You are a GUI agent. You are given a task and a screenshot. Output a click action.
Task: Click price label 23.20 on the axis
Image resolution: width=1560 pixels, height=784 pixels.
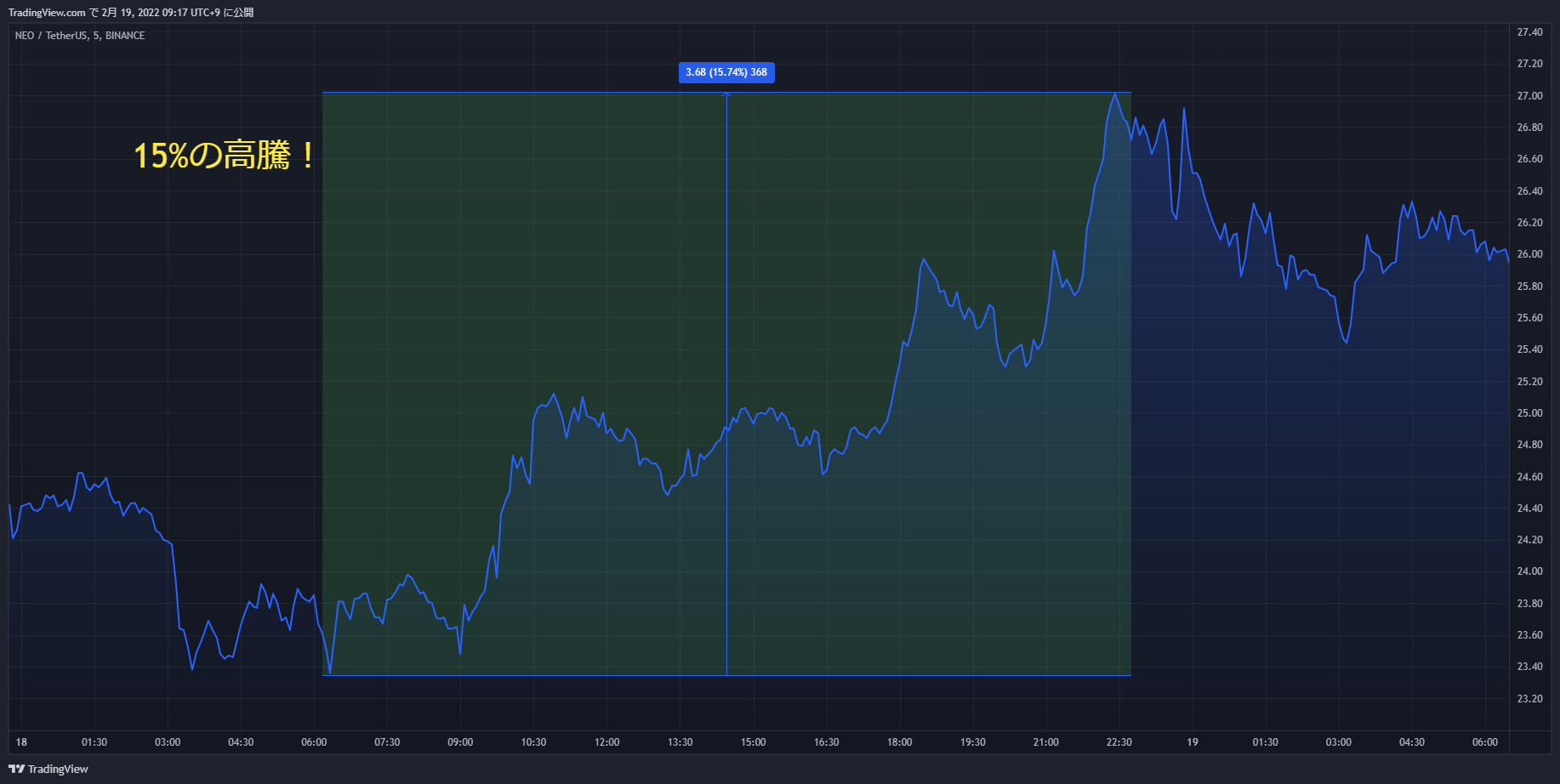pos(1529,699)
